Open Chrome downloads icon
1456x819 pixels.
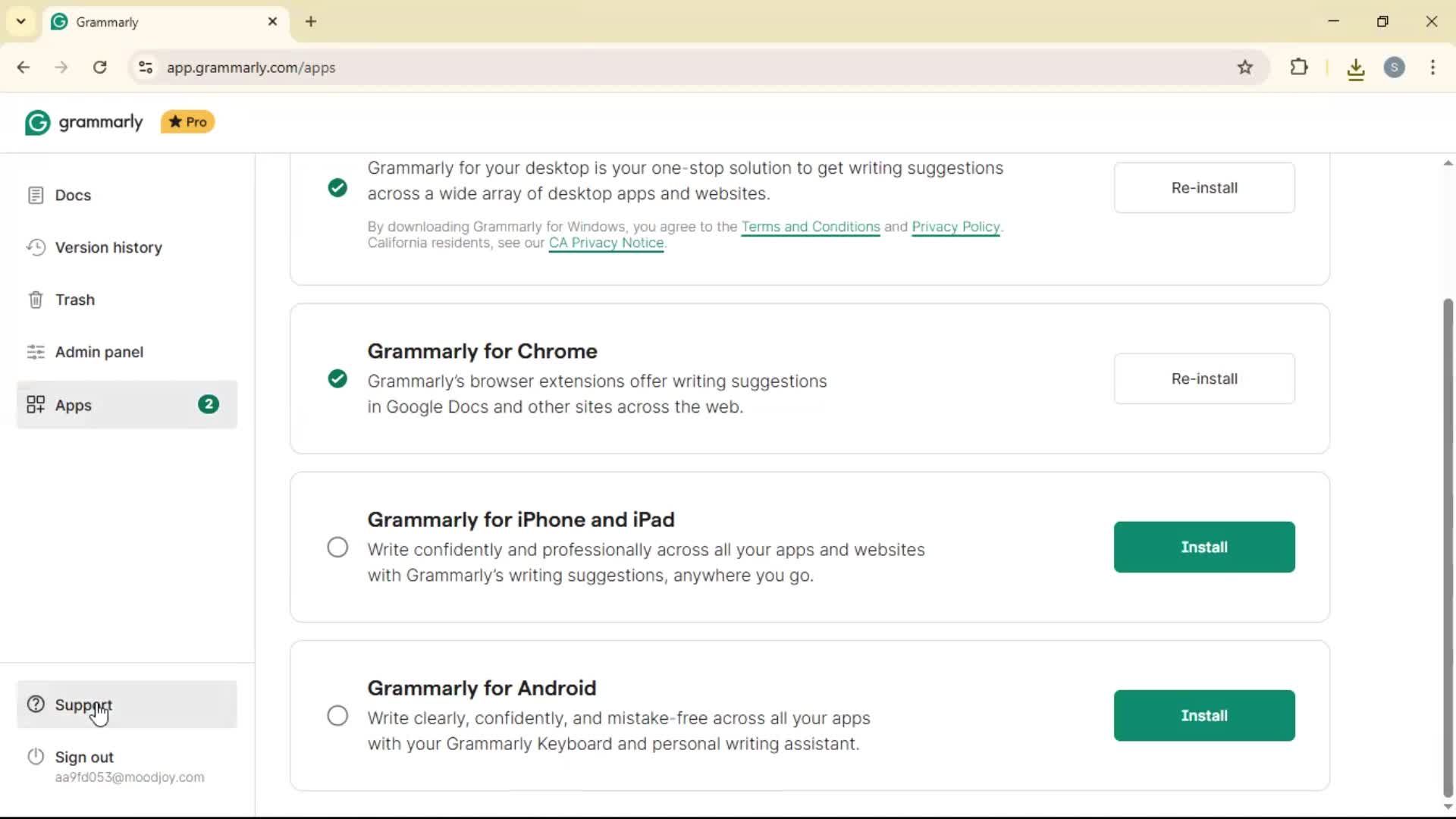click(x=1356, y=69)
